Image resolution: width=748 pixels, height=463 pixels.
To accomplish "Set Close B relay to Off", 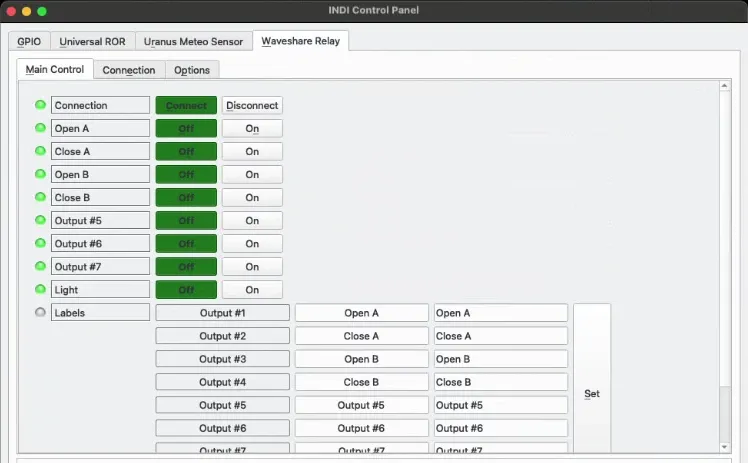I will tap(186, 197).
